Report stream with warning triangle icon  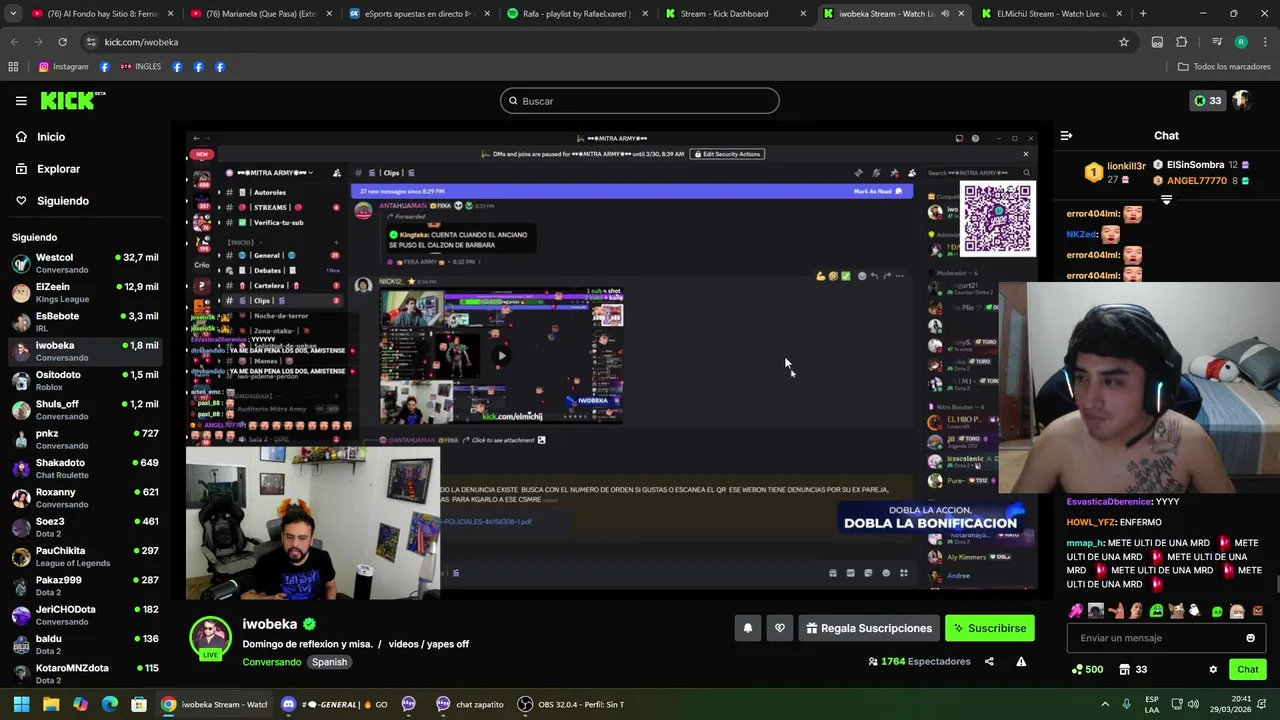(x=1021, y=661)
